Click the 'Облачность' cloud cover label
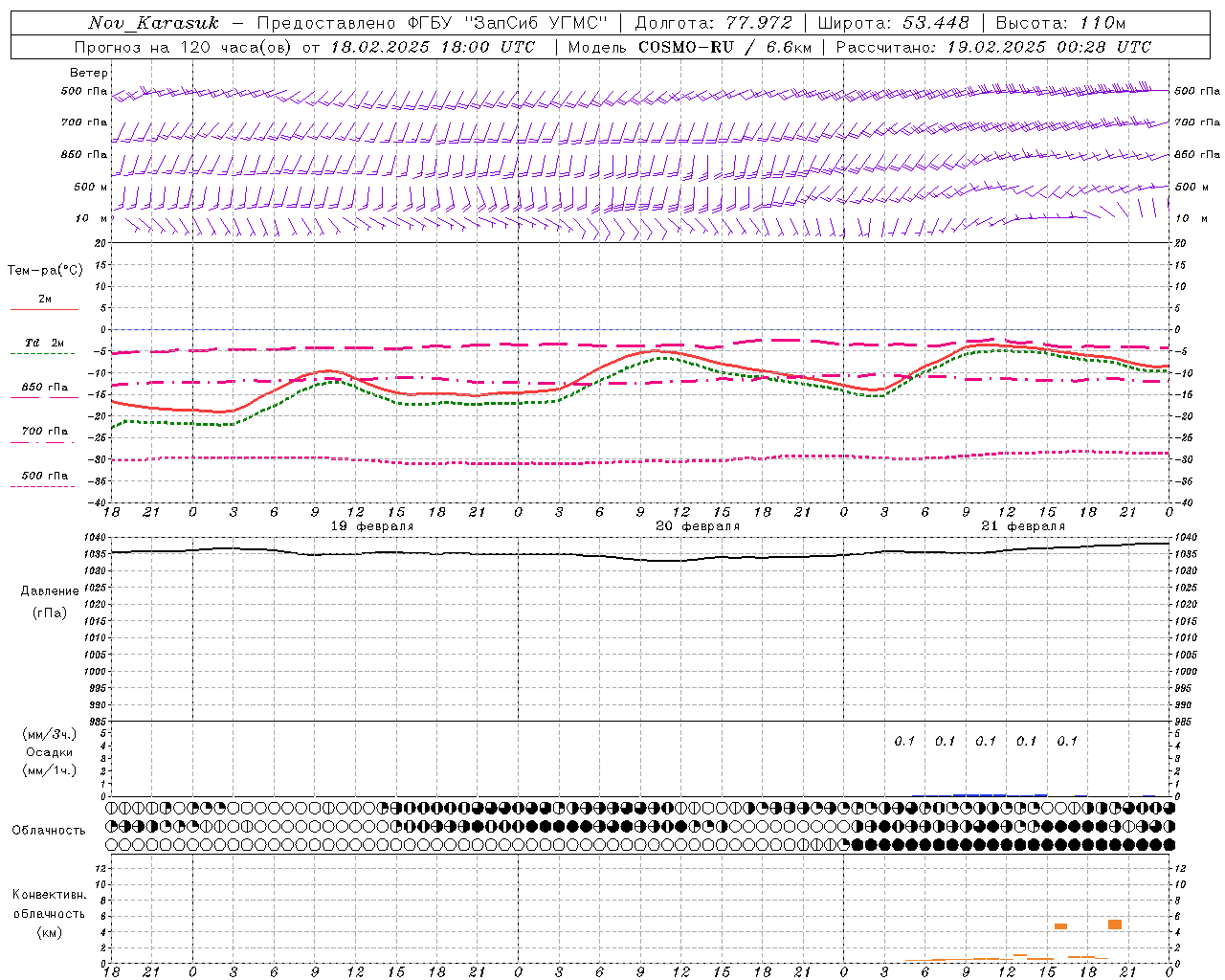 (49, 830)
